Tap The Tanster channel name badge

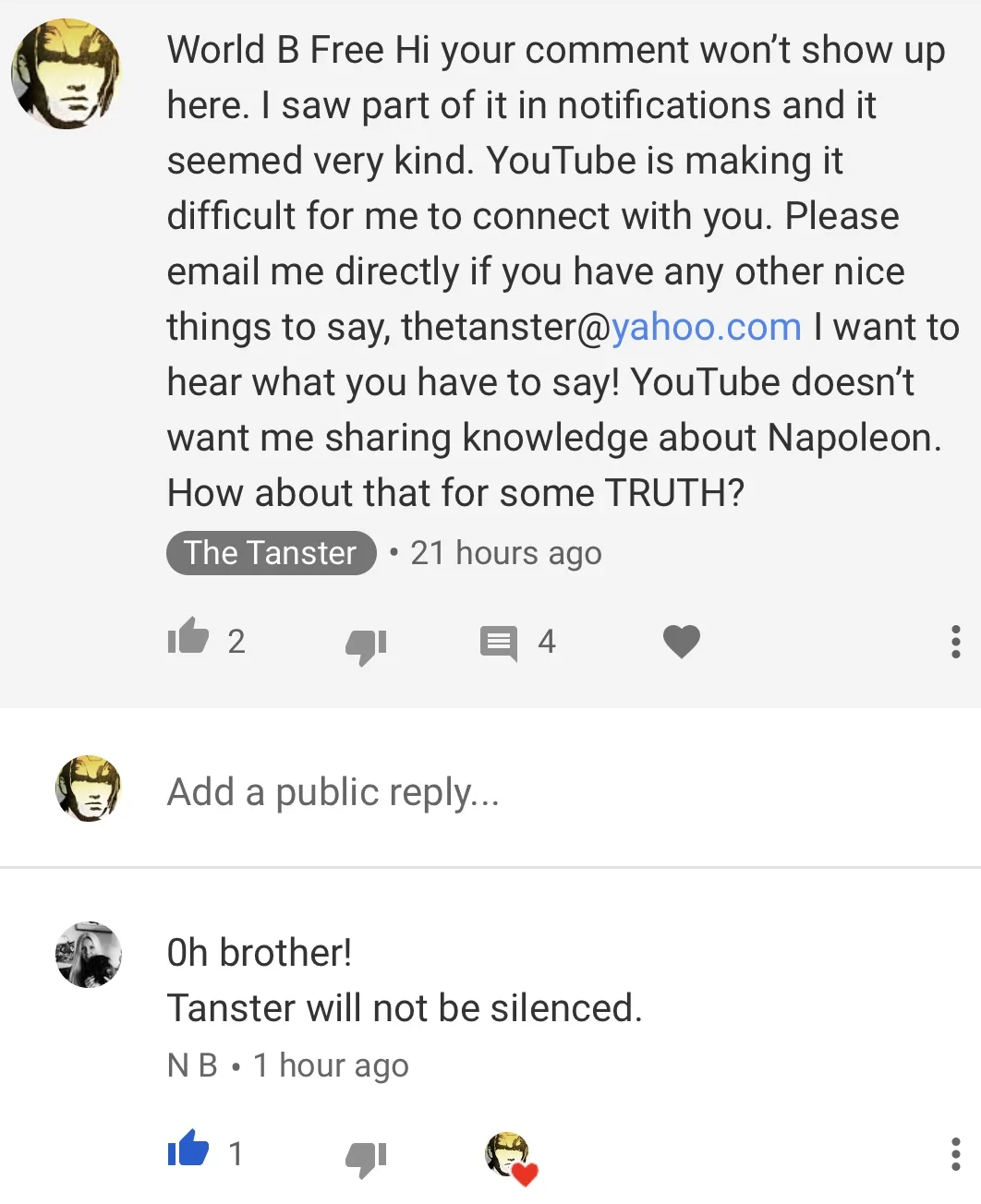coord(271,552)
